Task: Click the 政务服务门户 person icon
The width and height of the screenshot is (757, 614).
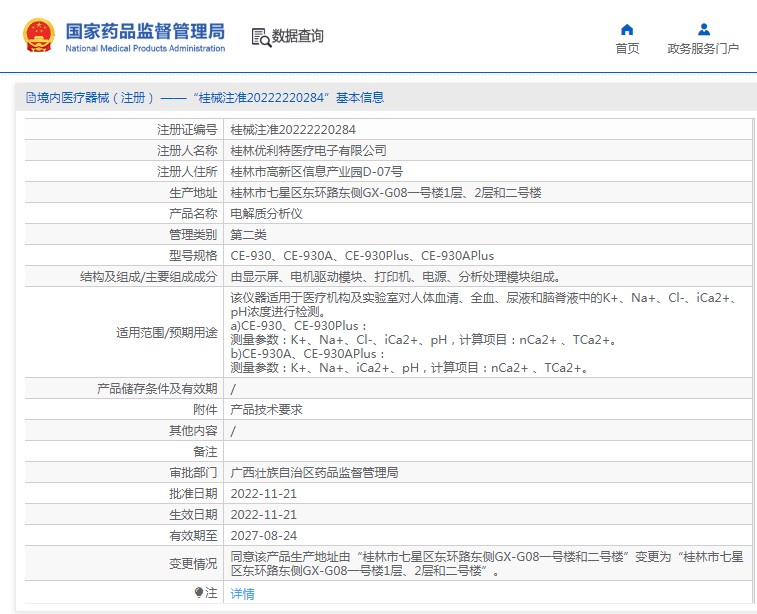Action: pos(703,29)
